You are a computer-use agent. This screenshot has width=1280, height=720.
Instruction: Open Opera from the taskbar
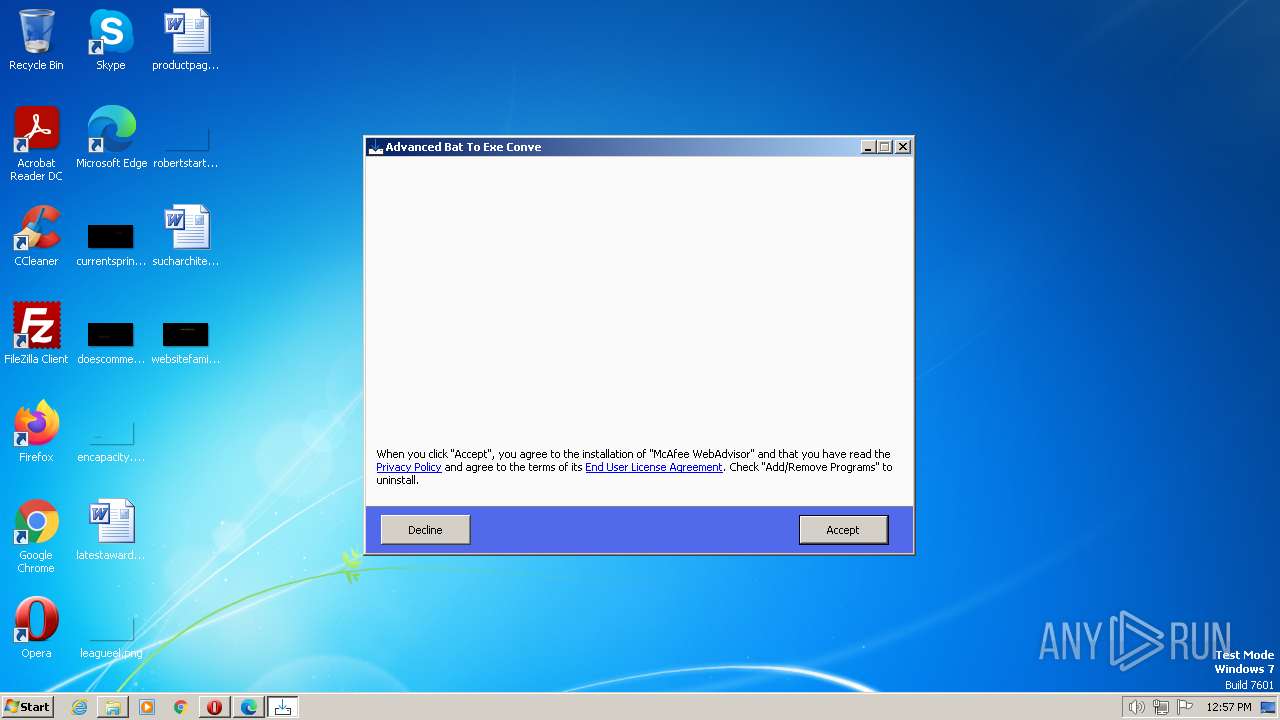click(x=214, y=707)
